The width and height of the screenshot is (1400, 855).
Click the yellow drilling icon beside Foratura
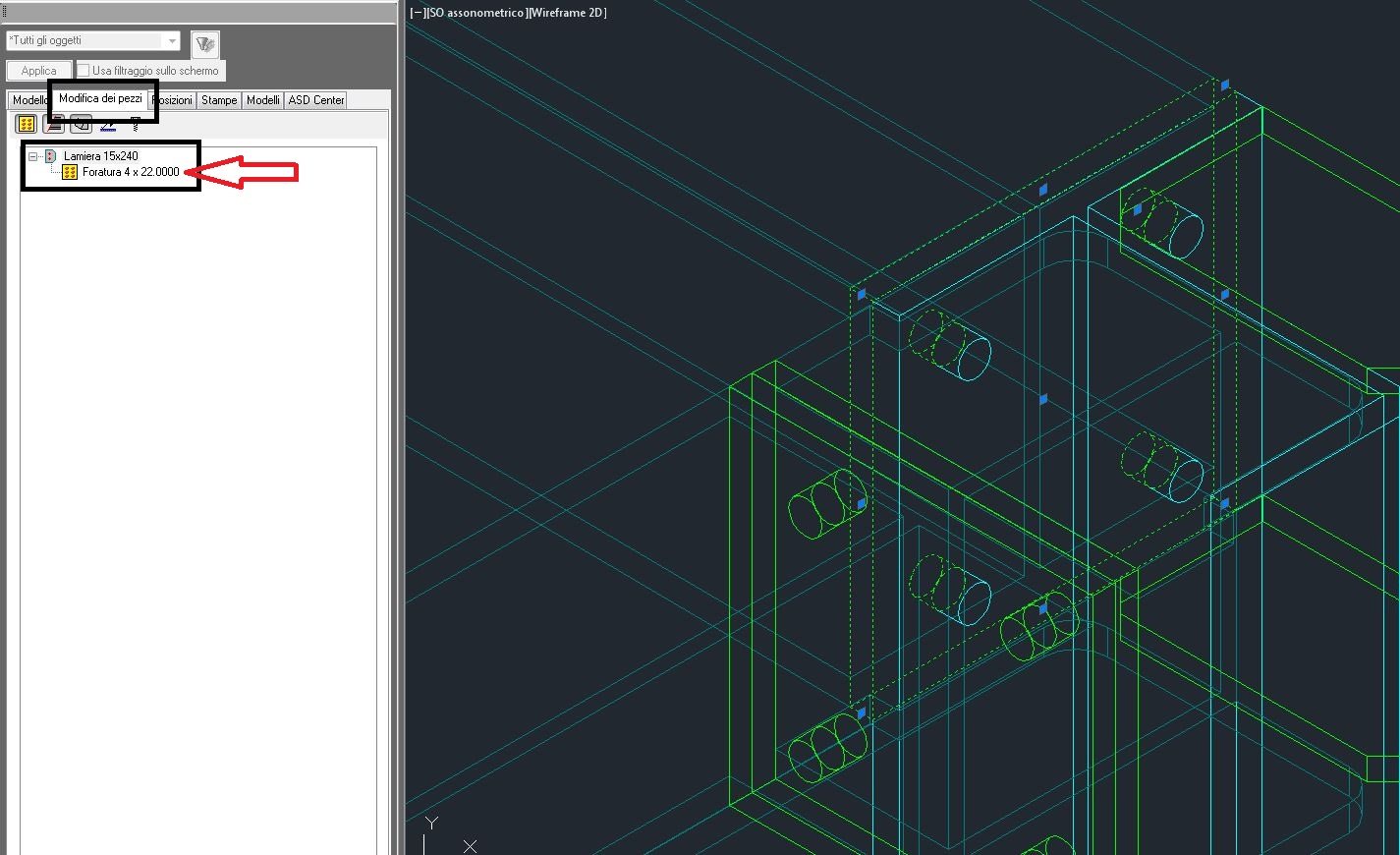(x=70, y=172)
